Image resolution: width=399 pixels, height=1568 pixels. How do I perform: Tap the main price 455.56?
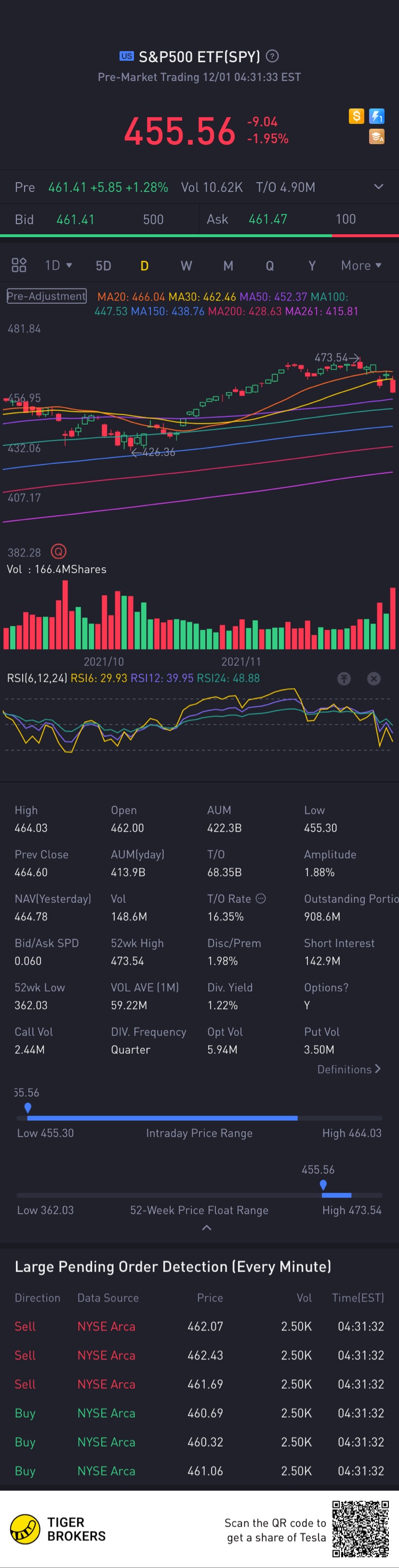pos(179,131)
